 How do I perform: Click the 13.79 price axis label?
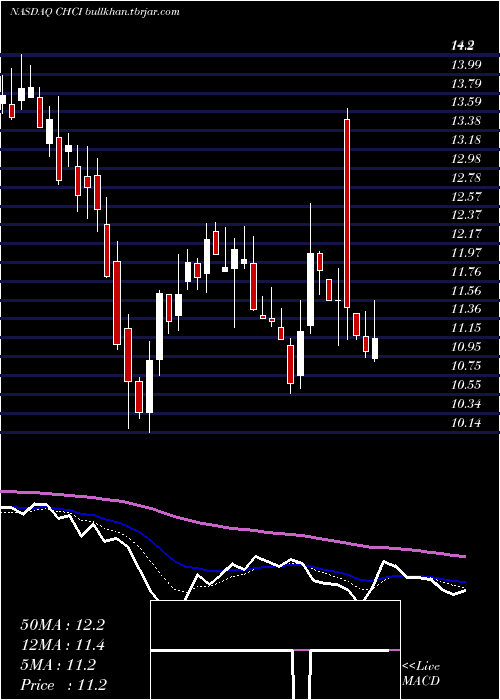tap(466, 83)
